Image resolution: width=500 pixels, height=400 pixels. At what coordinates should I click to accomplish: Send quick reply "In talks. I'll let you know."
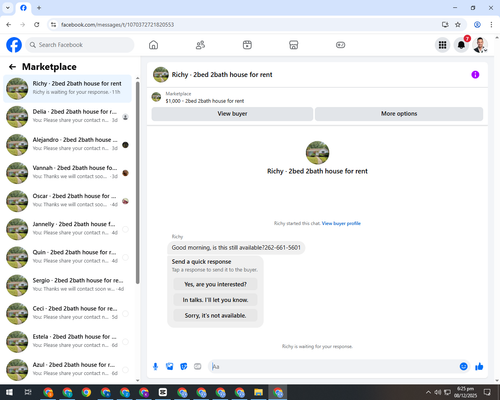[x=215, y=300]
